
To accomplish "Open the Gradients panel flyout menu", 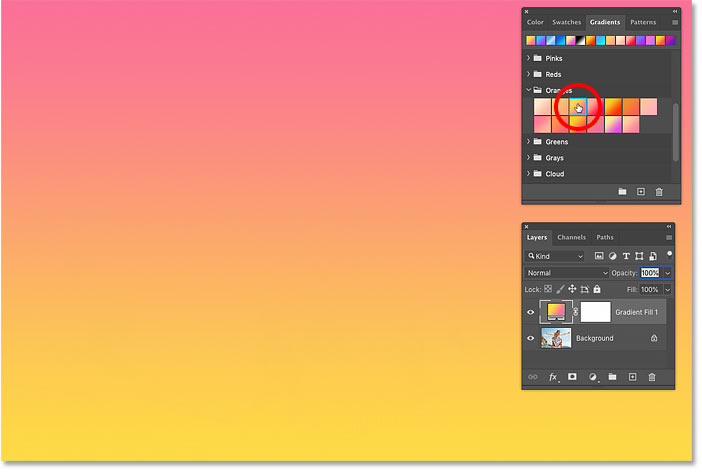I will click(675, 22).
